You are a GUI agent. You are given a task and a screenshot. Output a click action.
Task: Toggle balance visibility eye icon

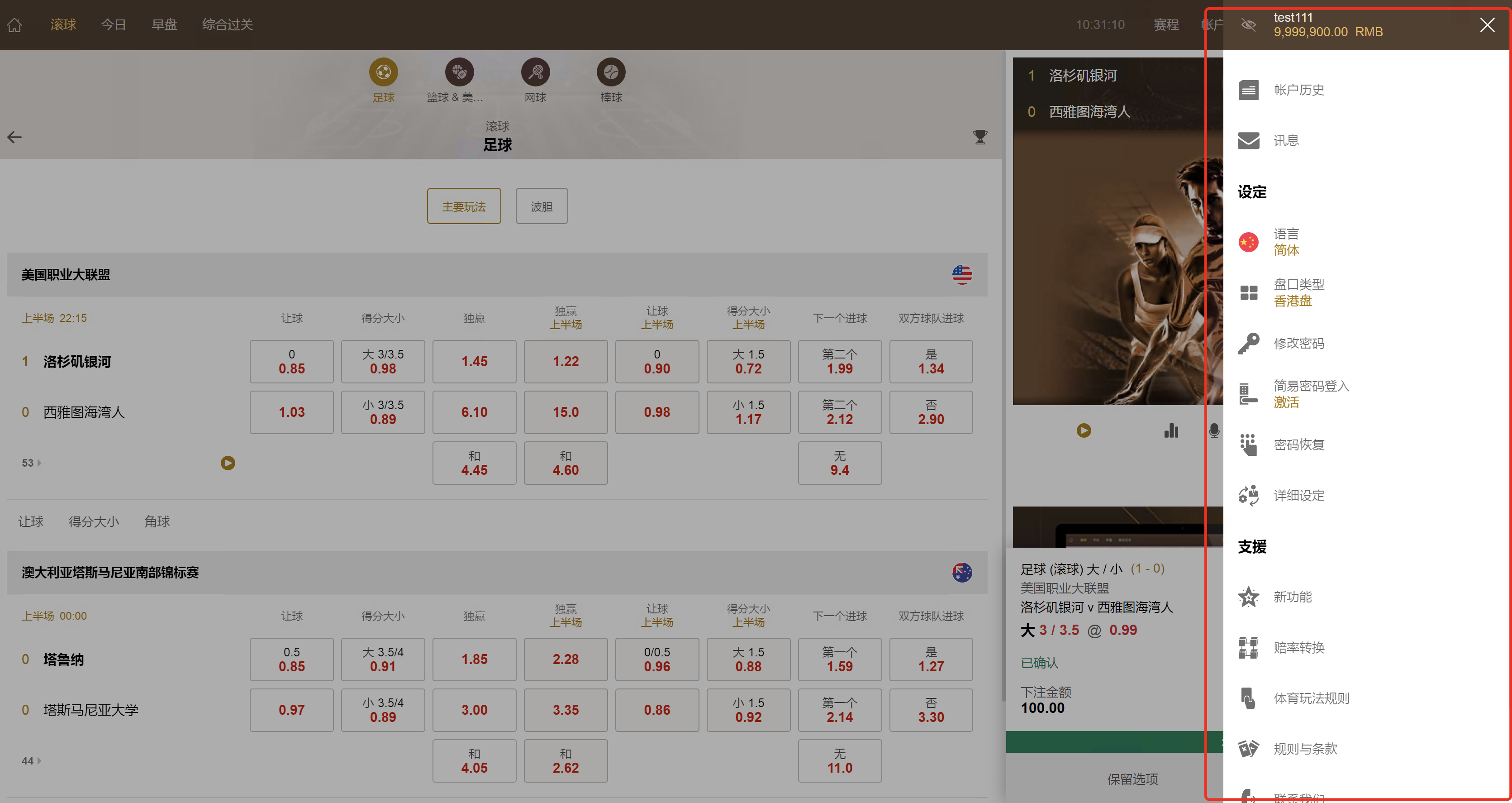[x=1248, y=25]
